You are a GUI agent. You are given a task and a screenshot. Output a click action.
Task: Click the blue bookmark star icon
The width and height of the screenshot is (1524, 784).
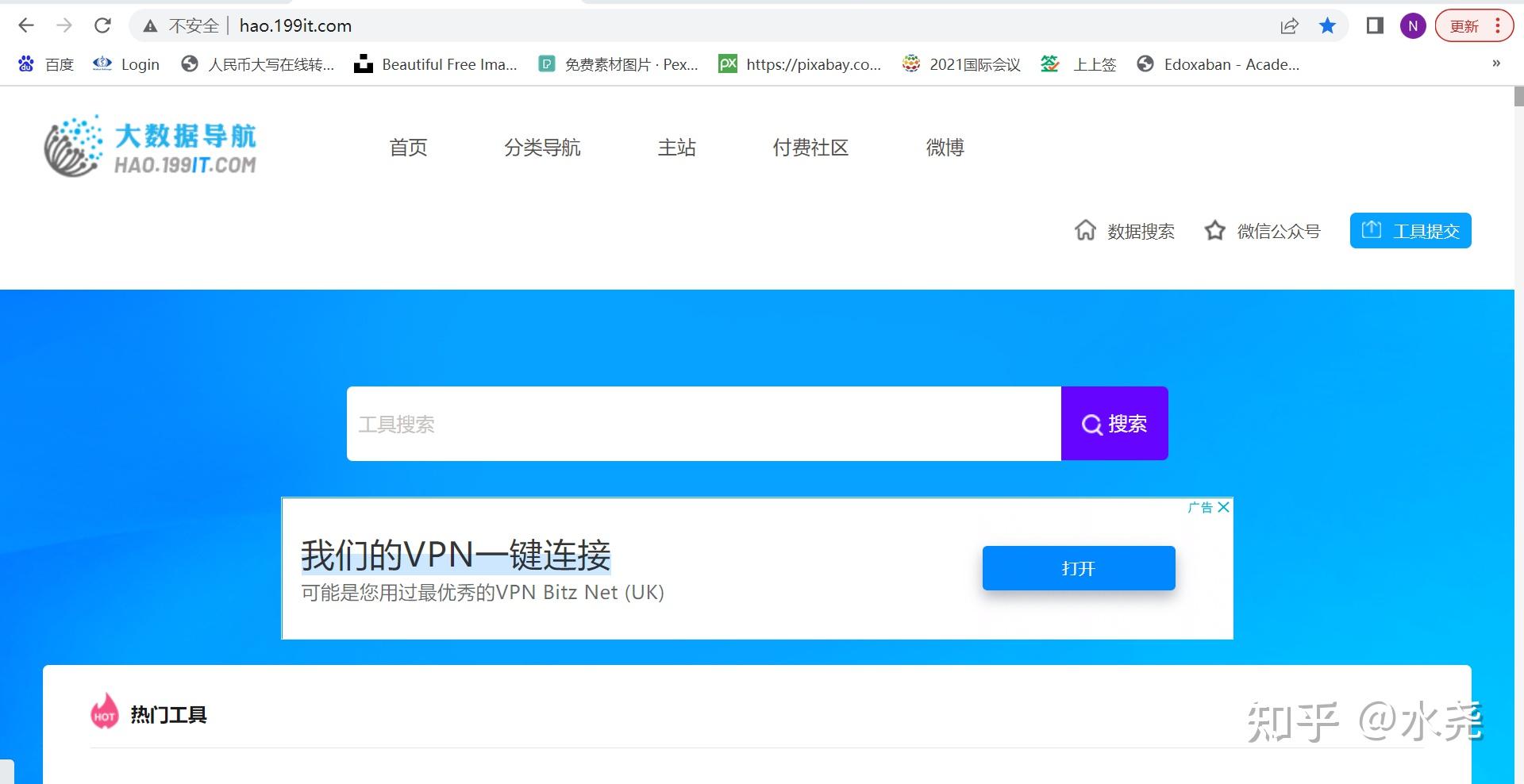[1327, 26]
